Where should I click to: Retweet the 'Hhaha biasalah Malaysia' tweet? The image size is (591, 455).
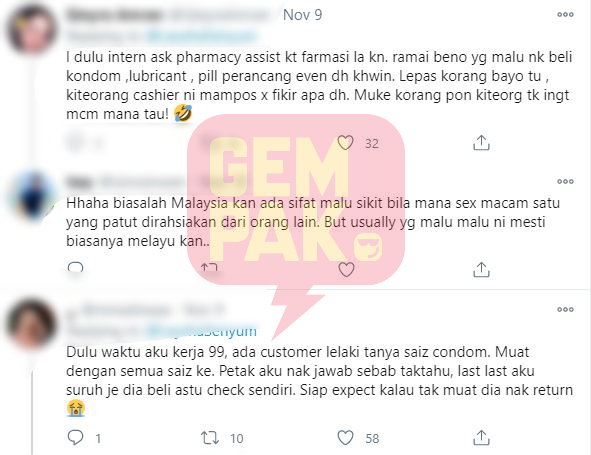(x=209, y=267)
